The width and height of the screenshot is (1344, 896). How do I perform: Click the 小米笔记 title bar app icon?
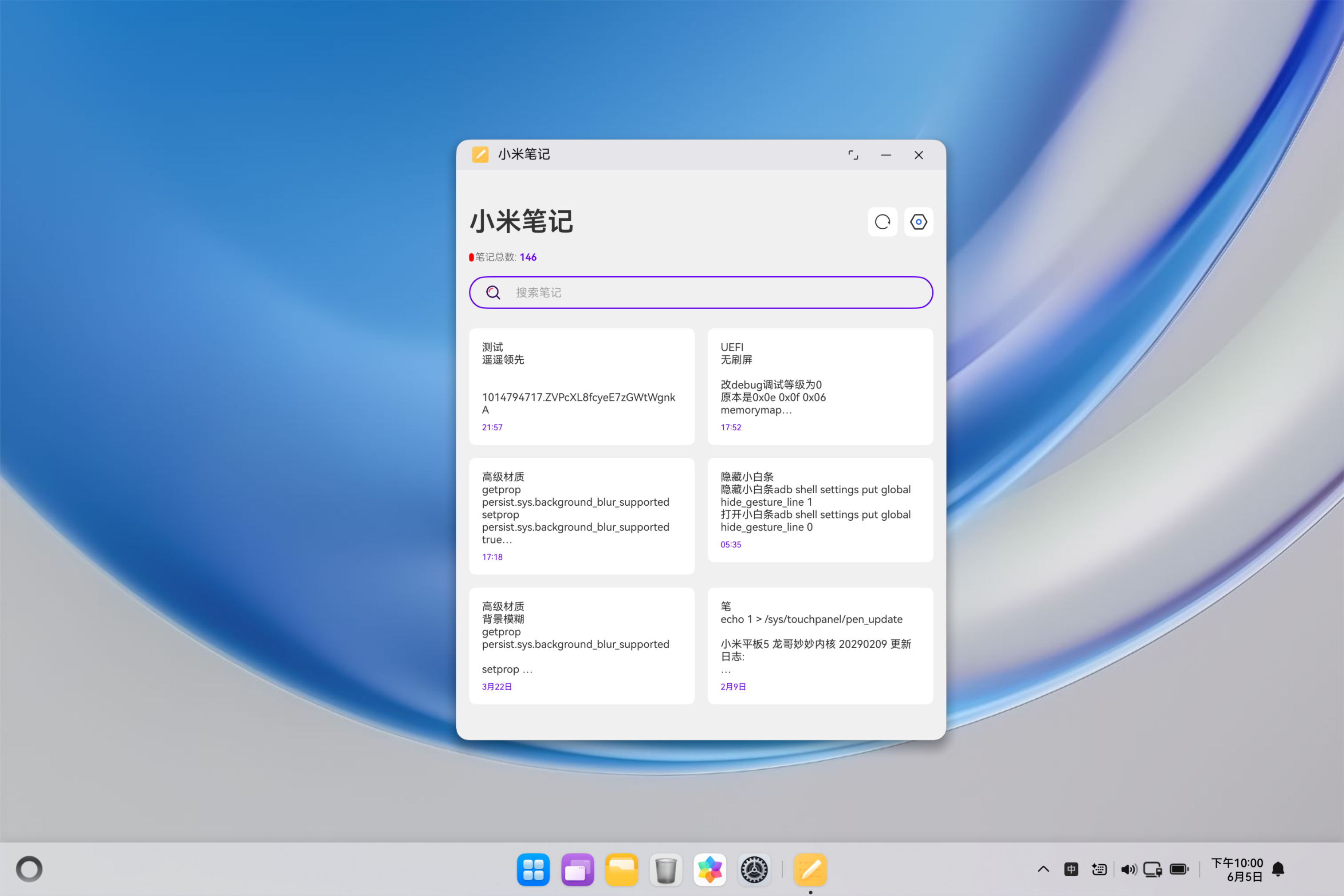point(480,155)
